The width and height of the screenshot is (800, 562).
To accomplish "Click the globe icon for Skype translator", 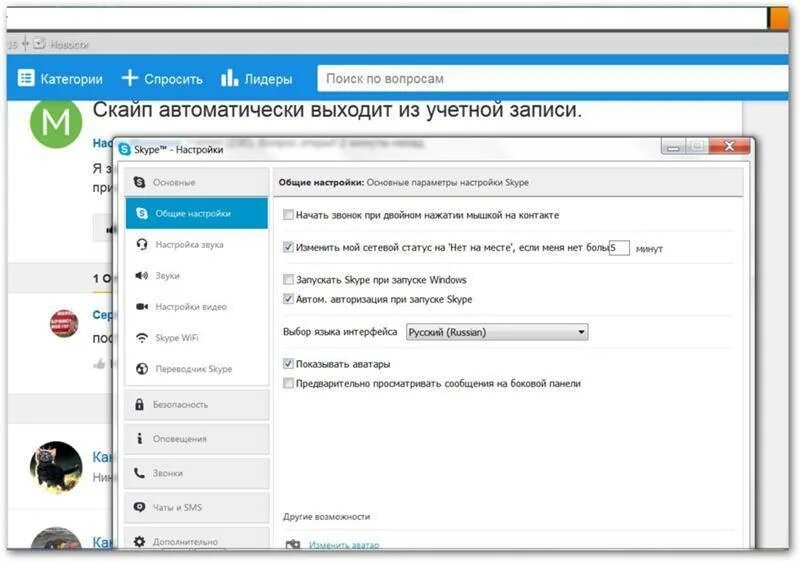I will click(142, 369).
